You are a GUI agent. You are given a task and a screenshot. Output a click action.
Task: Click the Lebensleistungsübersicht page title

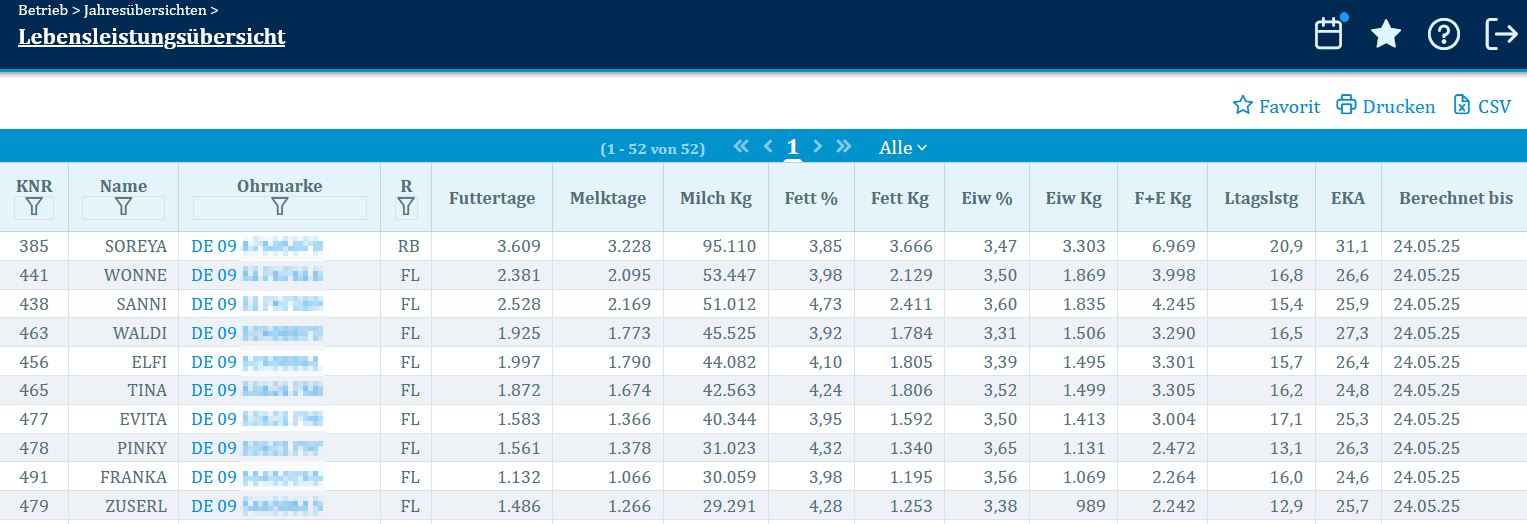click(152, 37)
